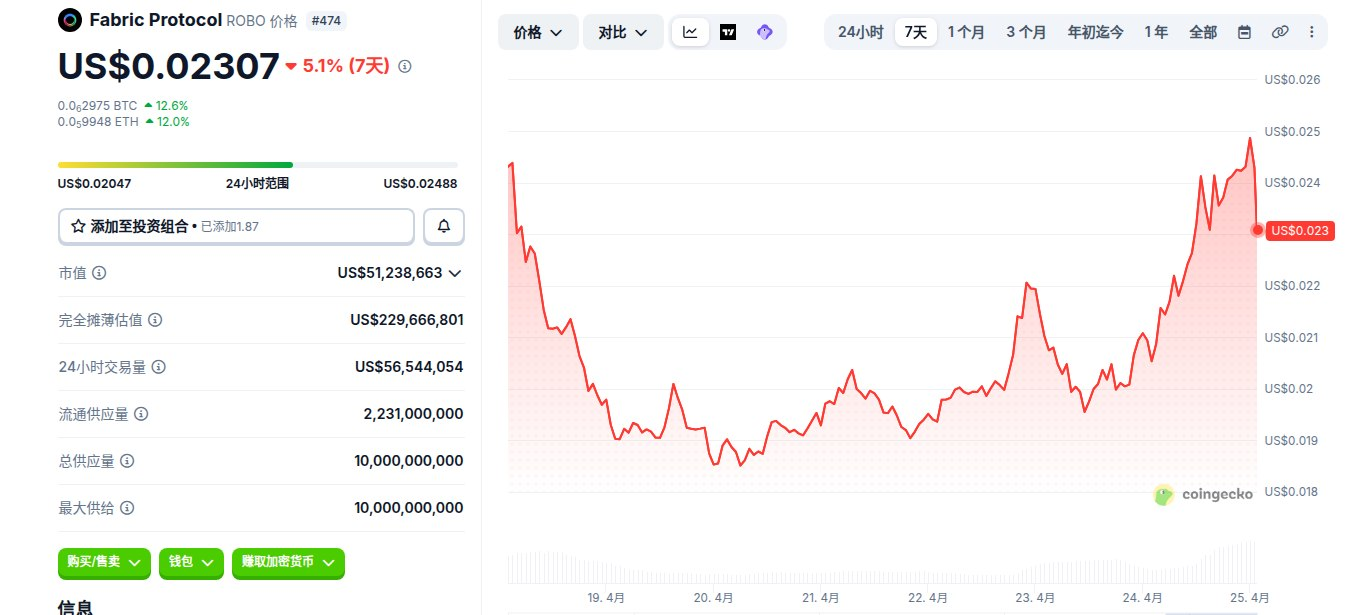Open the price change info tooltip icon

(x=405, y=66)
